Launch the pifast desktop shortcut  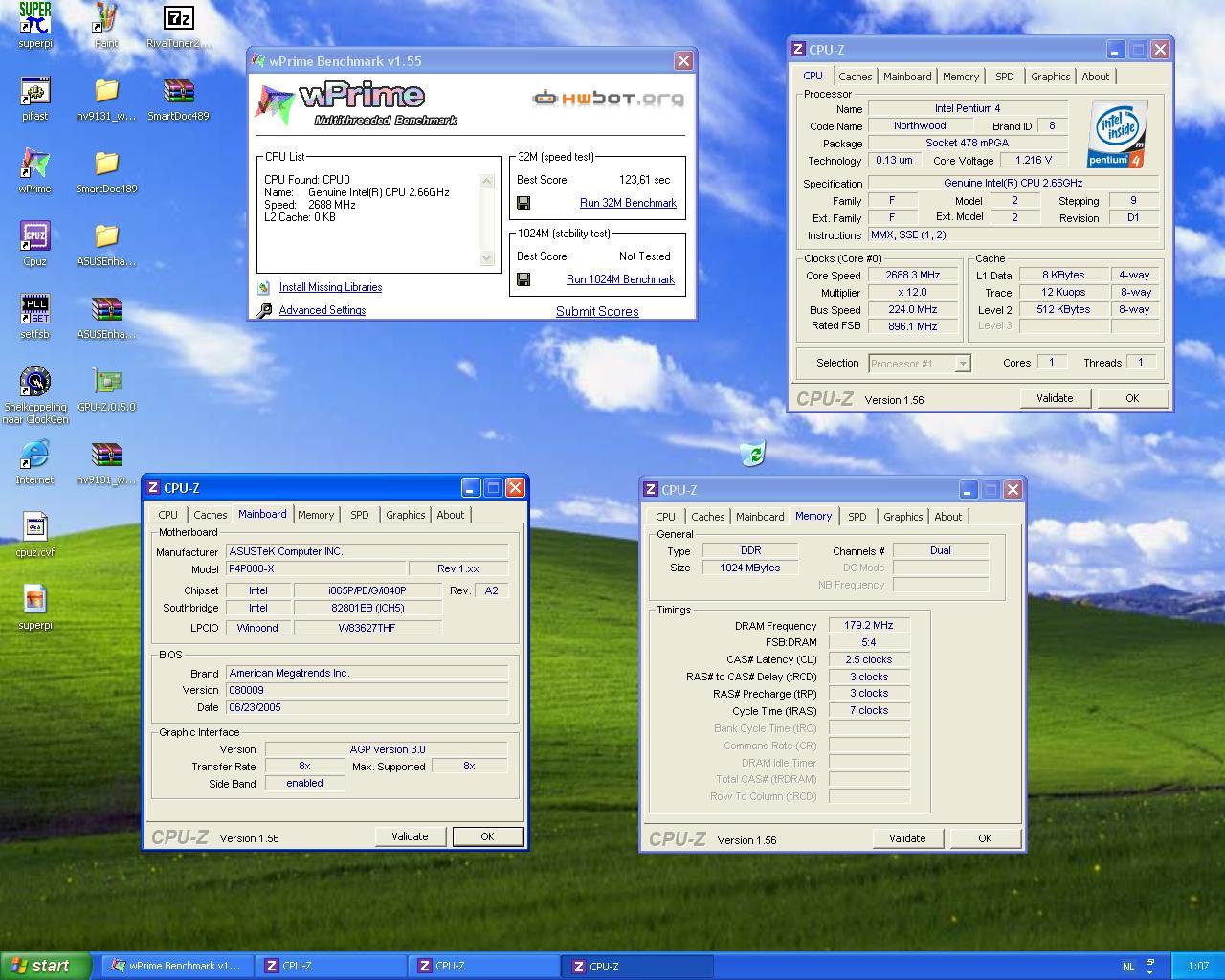click(35, 91)
